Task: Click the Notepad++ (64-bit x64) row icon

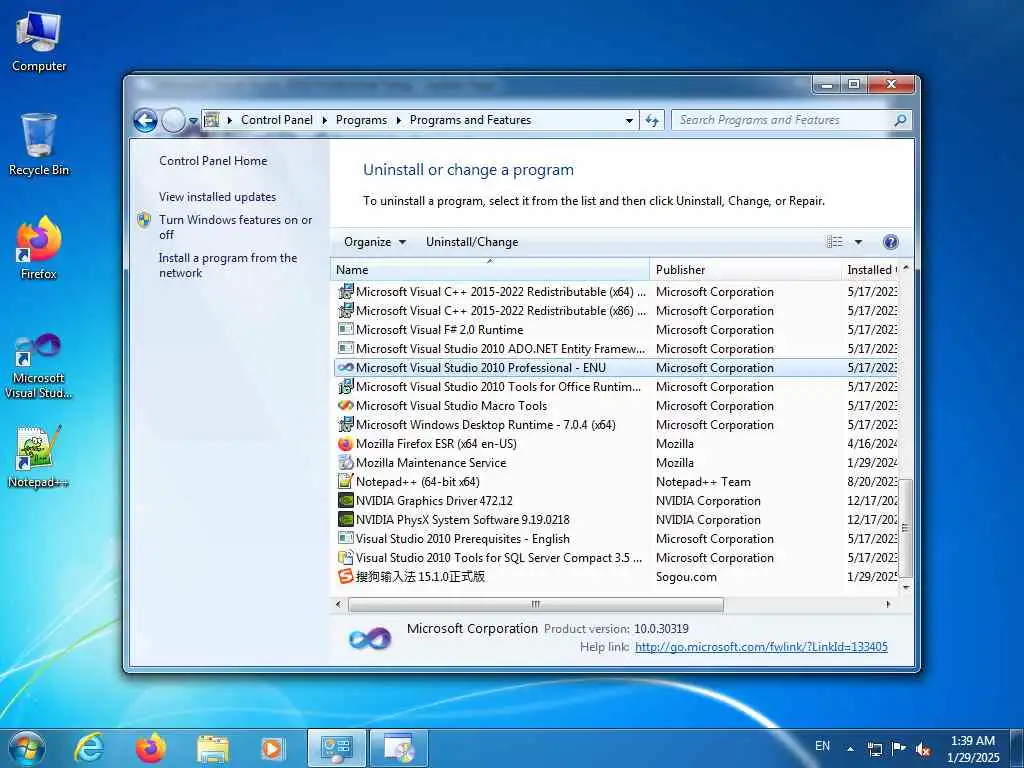Action: pos(345,481)
